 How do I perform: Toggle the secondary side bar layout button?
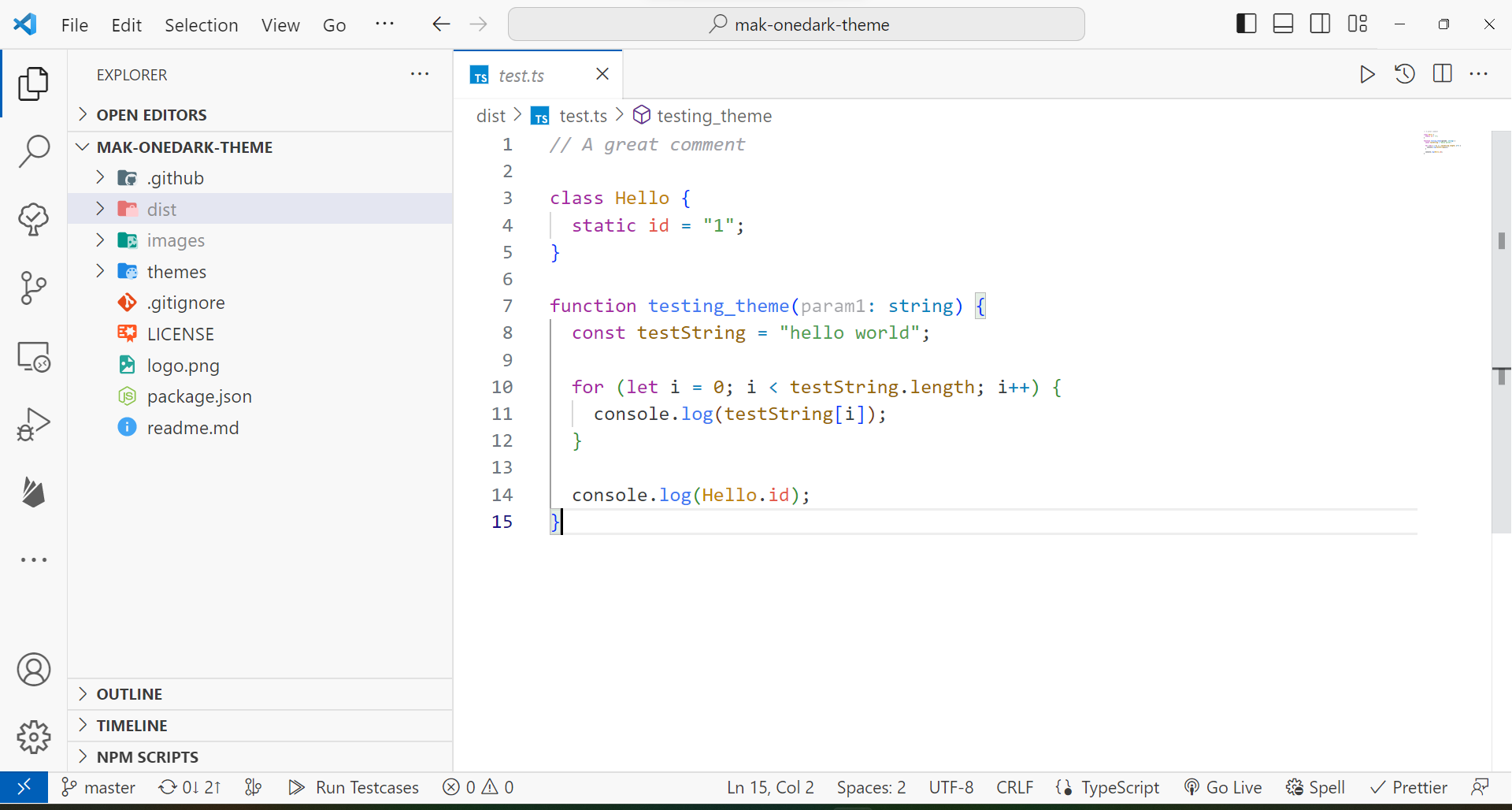pyautogui.click(x=1320, y=24)
